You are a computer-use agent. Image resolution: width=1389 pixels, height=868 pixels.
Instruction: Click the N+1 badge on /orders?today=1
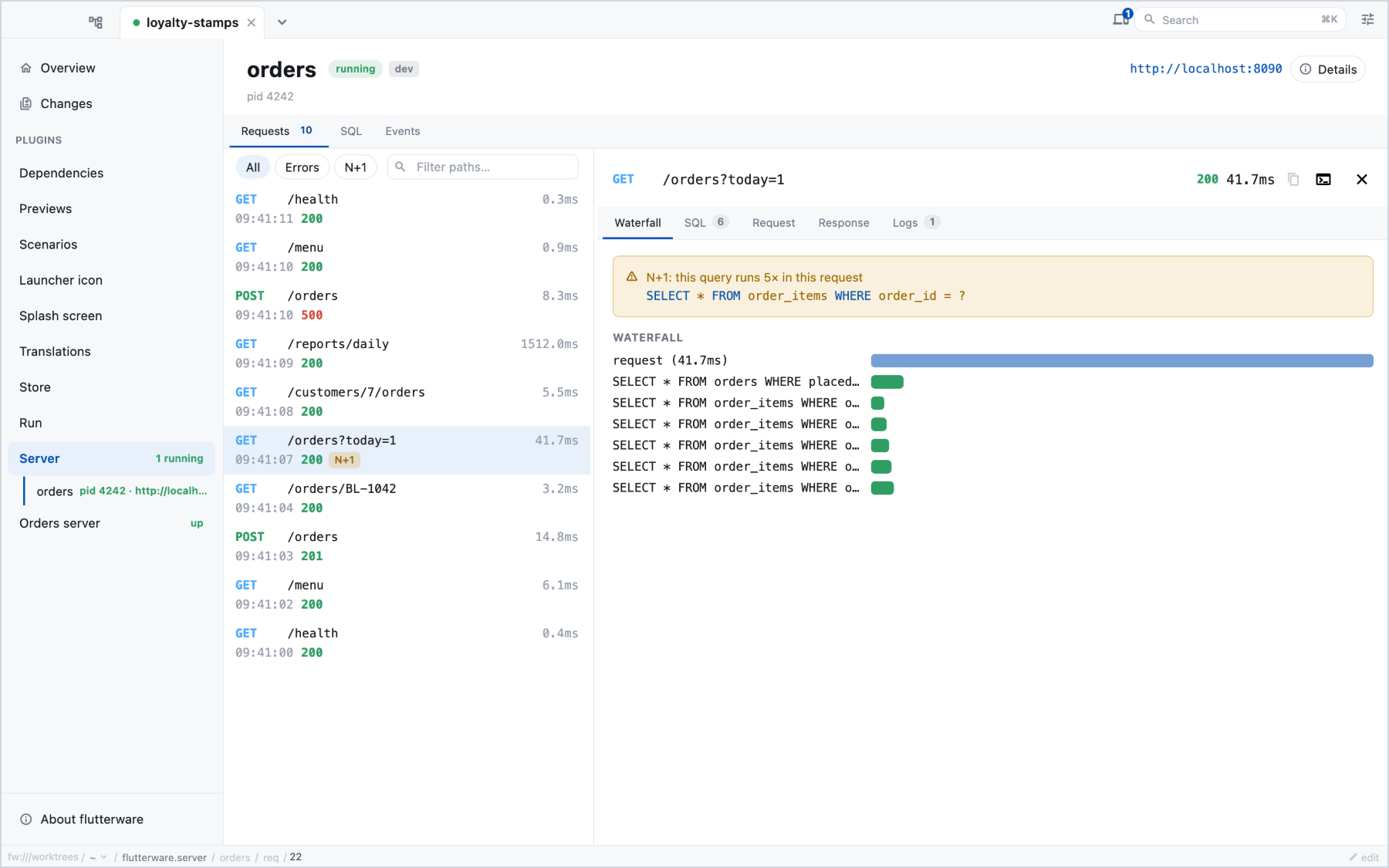[344, 460]
